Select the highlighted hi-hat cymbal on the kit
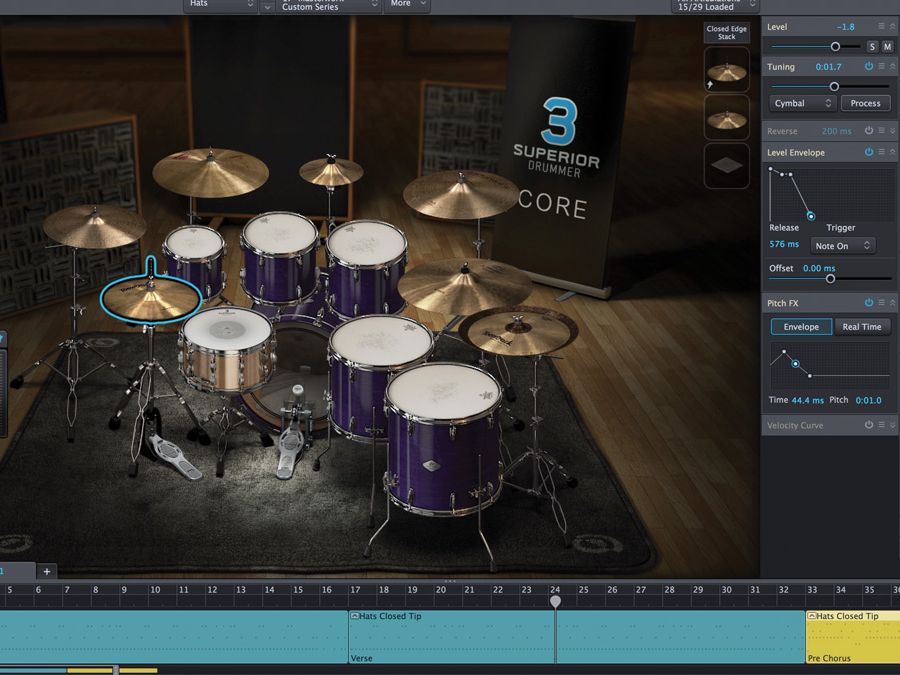900x675 pixels. coord(151,298)
